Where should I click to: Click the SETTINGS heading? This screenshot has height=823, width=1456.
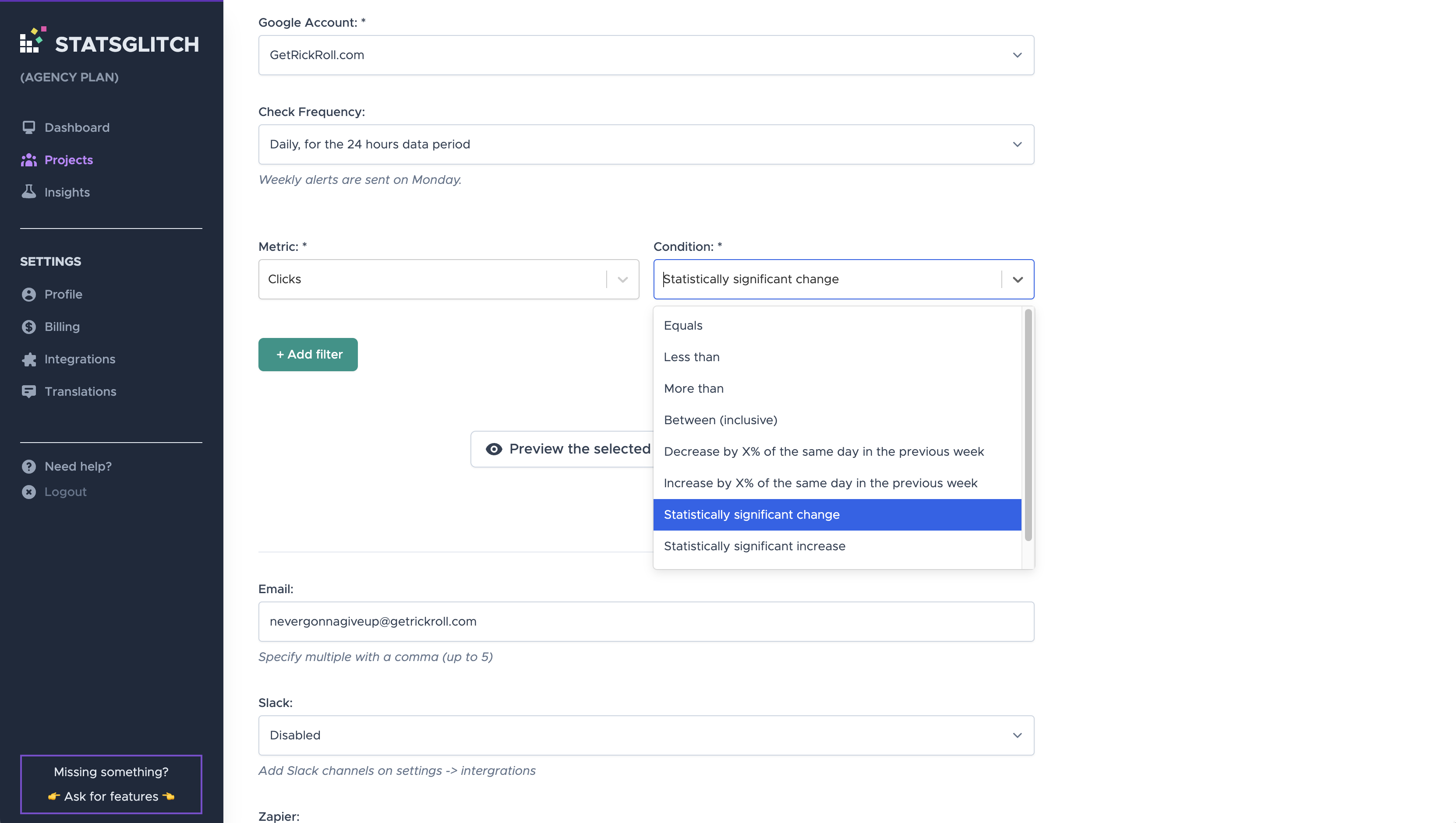tap(51, 261)
